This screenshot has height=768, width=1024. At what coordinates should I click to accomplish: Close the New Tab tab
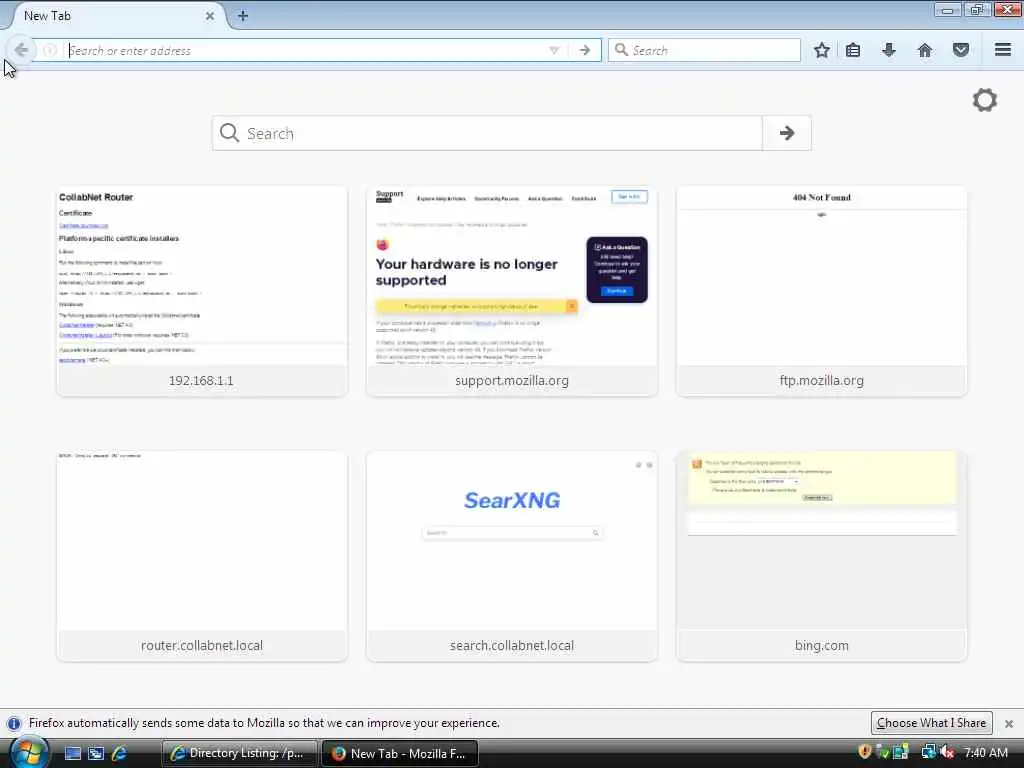[x=210, y=16]
